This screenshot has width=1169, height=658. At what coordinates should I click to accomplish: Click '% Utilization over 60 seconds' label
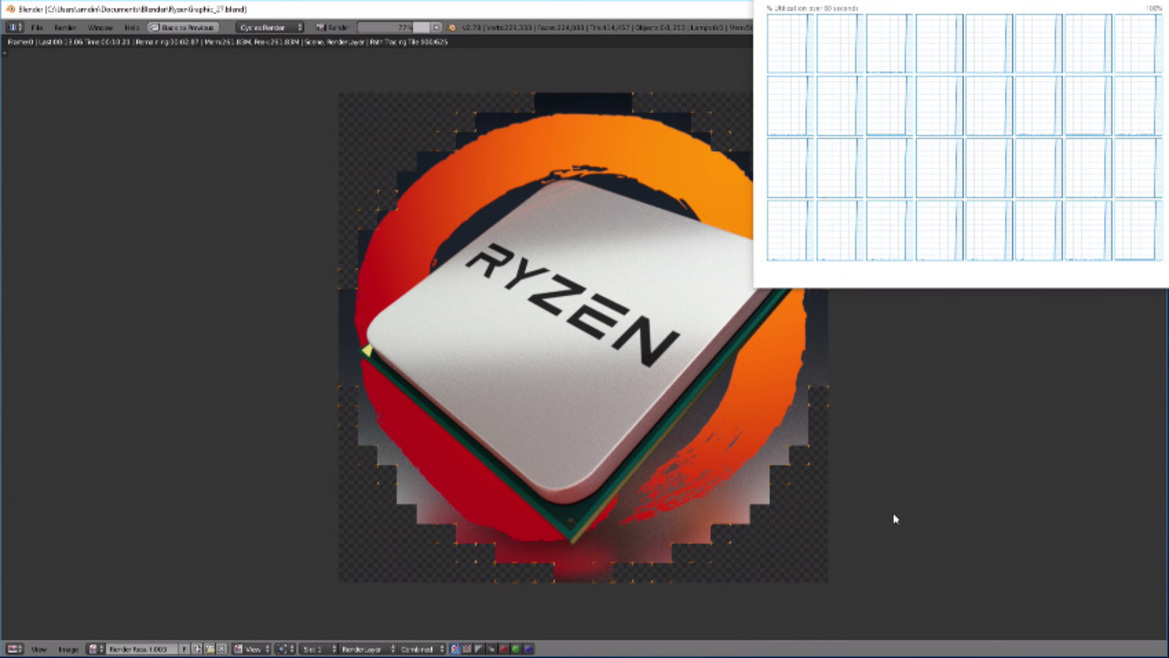[x=812, y=8]
